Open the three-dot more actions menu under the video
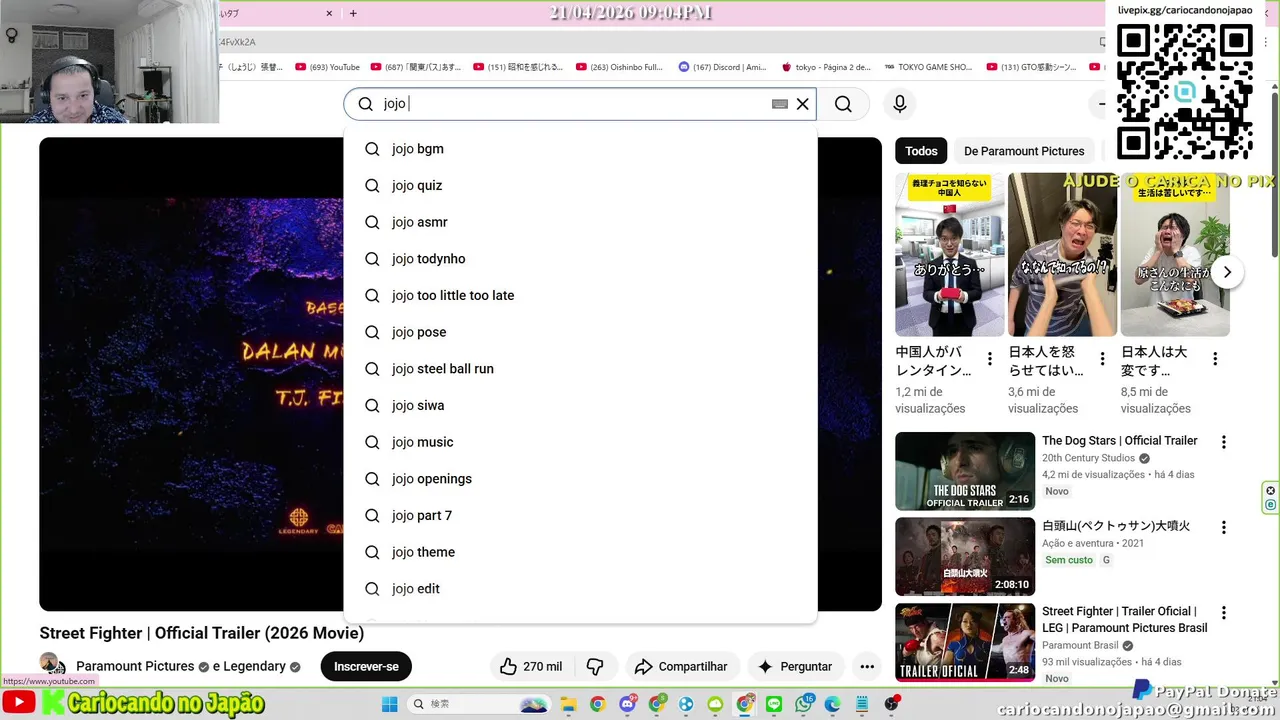1280x720 pixels. 867,667
